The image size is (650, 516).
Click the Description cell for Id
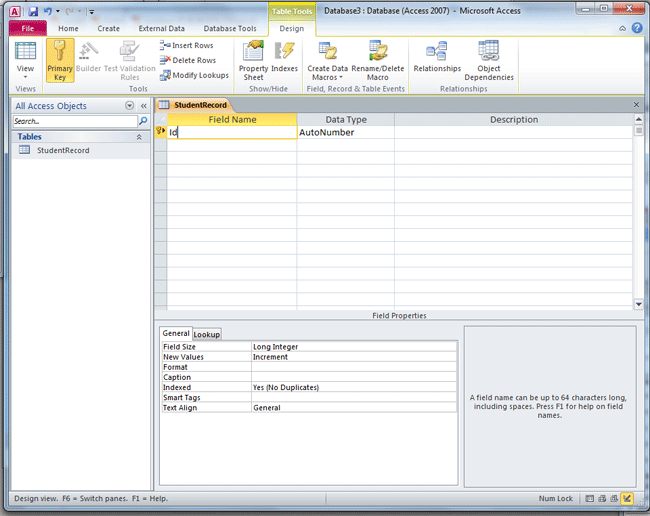pyautogui.click(x=514, y=133)
